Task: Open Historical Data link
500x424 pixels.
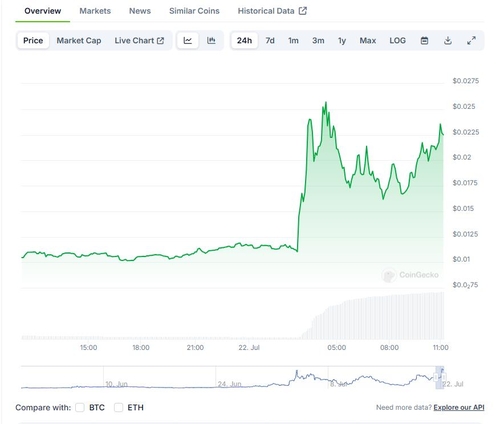Action: [x=272, y=11]
